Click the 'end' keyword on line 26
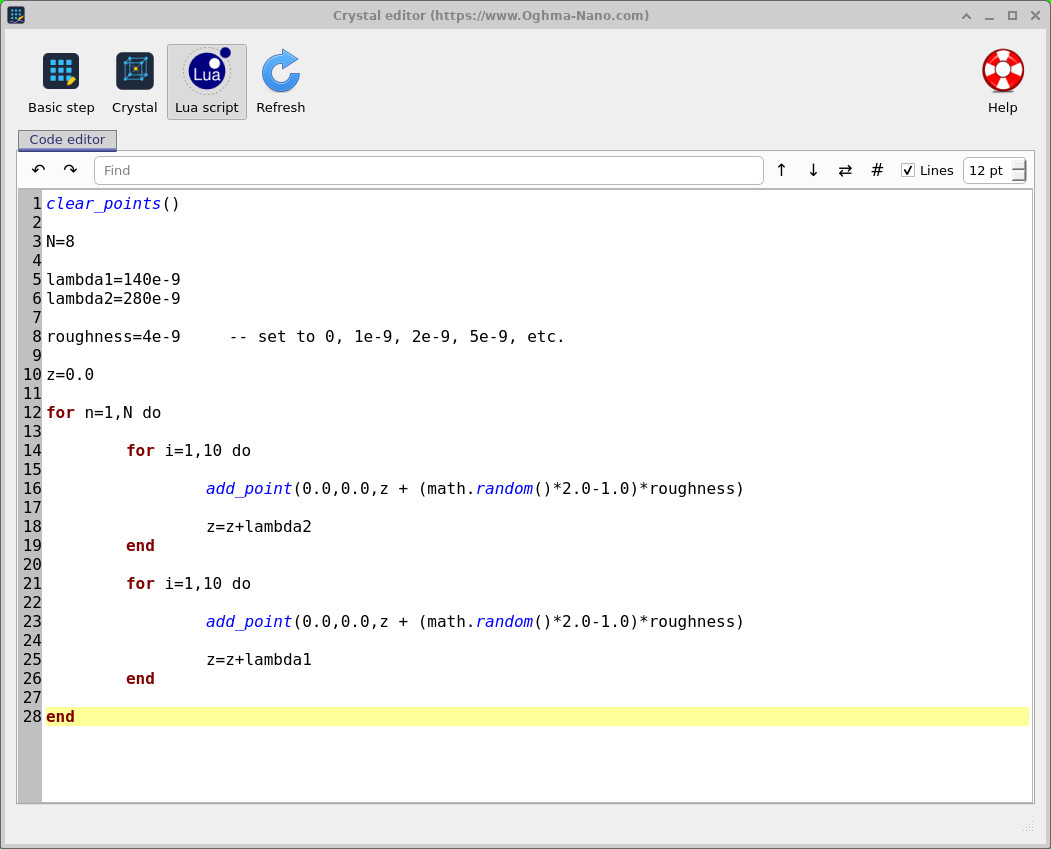Image resolution: width=1051 pixels, height=849 pixels. pyautogui.click(x=140, y=678)
